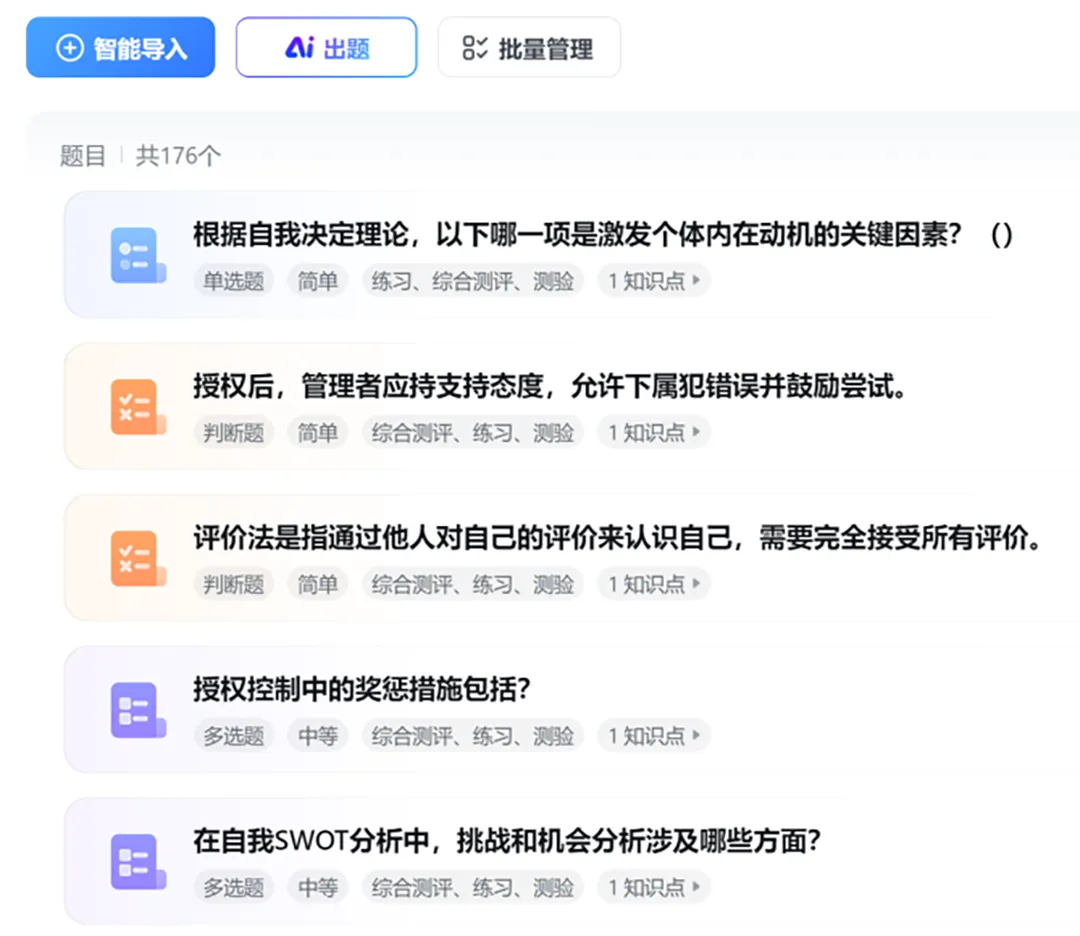
Task: Click 判断题 tag on 评价法 question
Action: (x=234, y=584)
